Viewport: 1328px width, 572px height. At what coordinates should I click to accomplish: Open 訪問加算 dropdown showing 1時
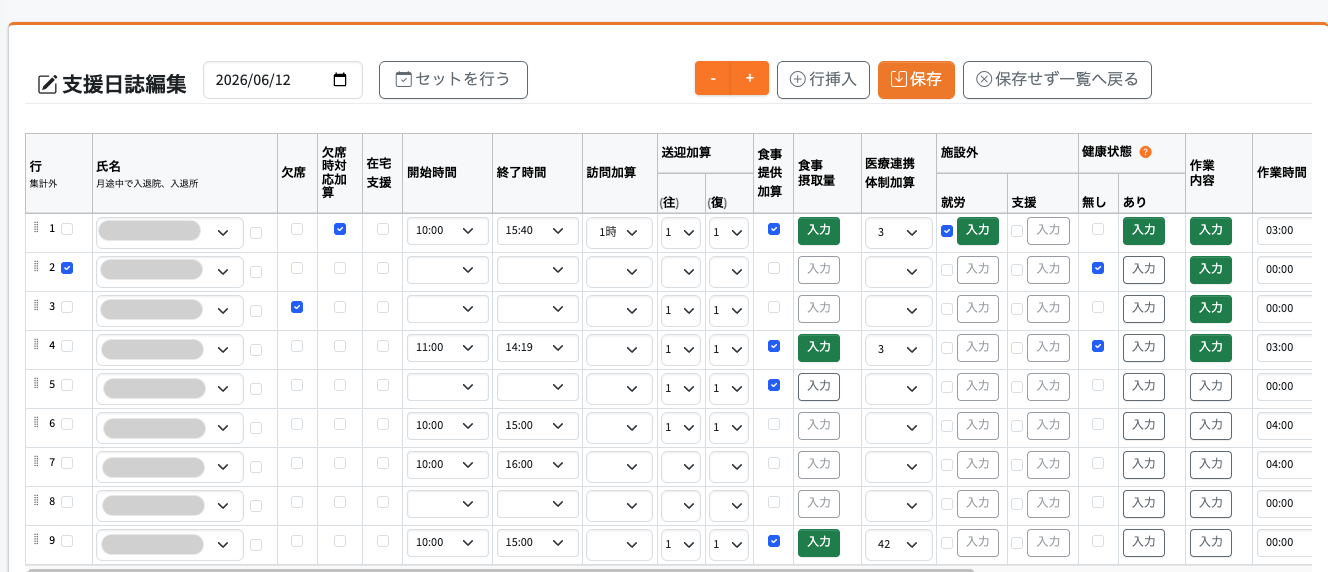[x=619, y=232]
